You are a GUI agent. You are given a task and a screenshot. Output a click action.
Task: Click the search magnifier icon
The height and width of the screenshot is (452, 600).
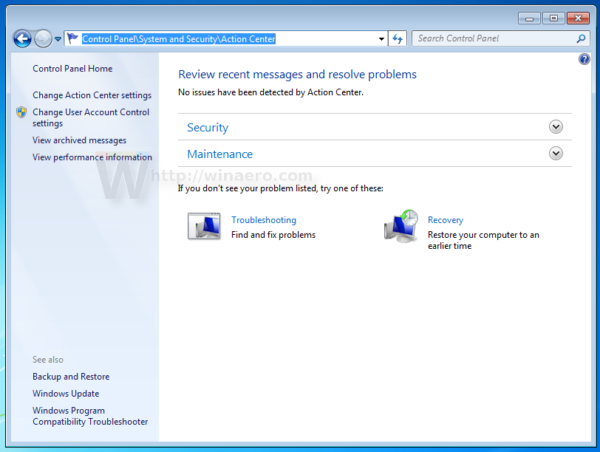click(581, 39)
